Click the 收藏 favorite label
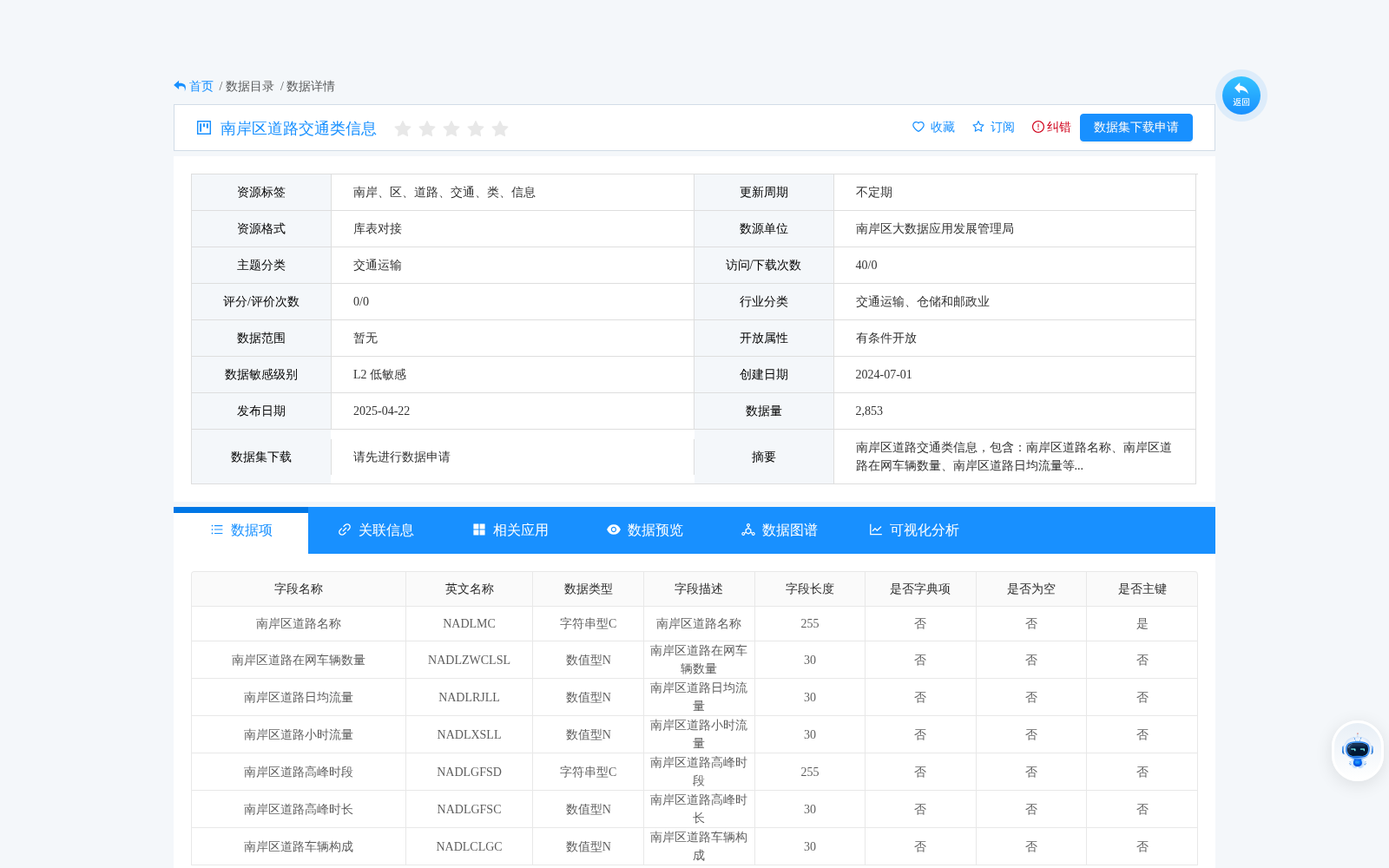Viewport: 1389px width, 868px height. click(x=943, y=127)
